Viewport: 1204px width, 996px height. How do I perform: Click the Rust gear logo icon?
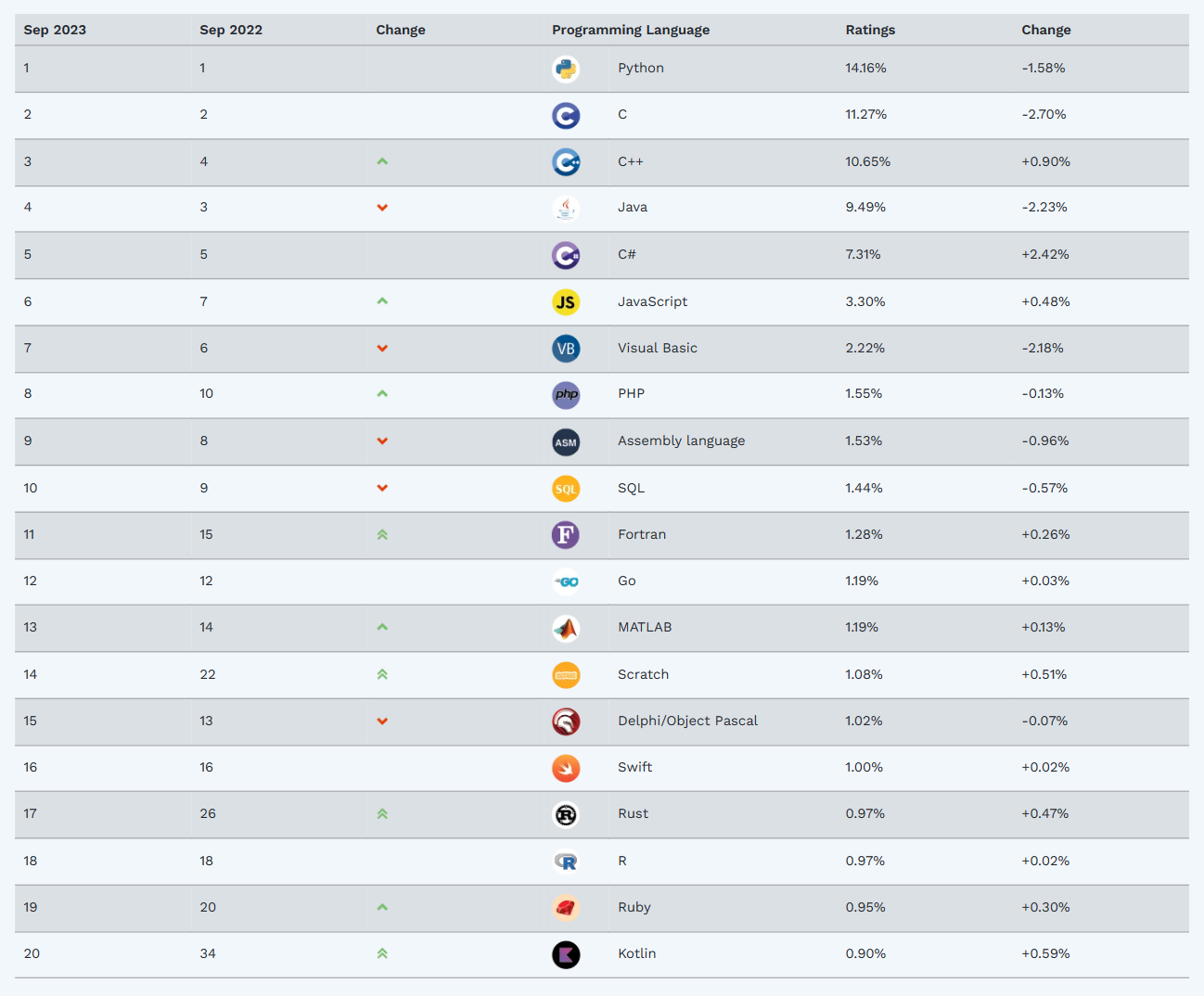click(566, 814)
